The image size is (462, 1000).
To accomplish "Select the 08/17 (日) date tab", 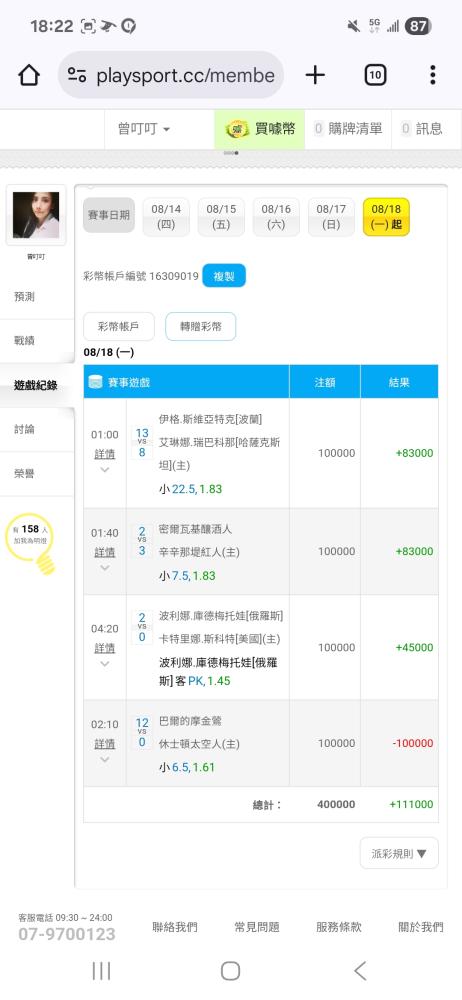I will pyautogui.click(x=331, y=217).
